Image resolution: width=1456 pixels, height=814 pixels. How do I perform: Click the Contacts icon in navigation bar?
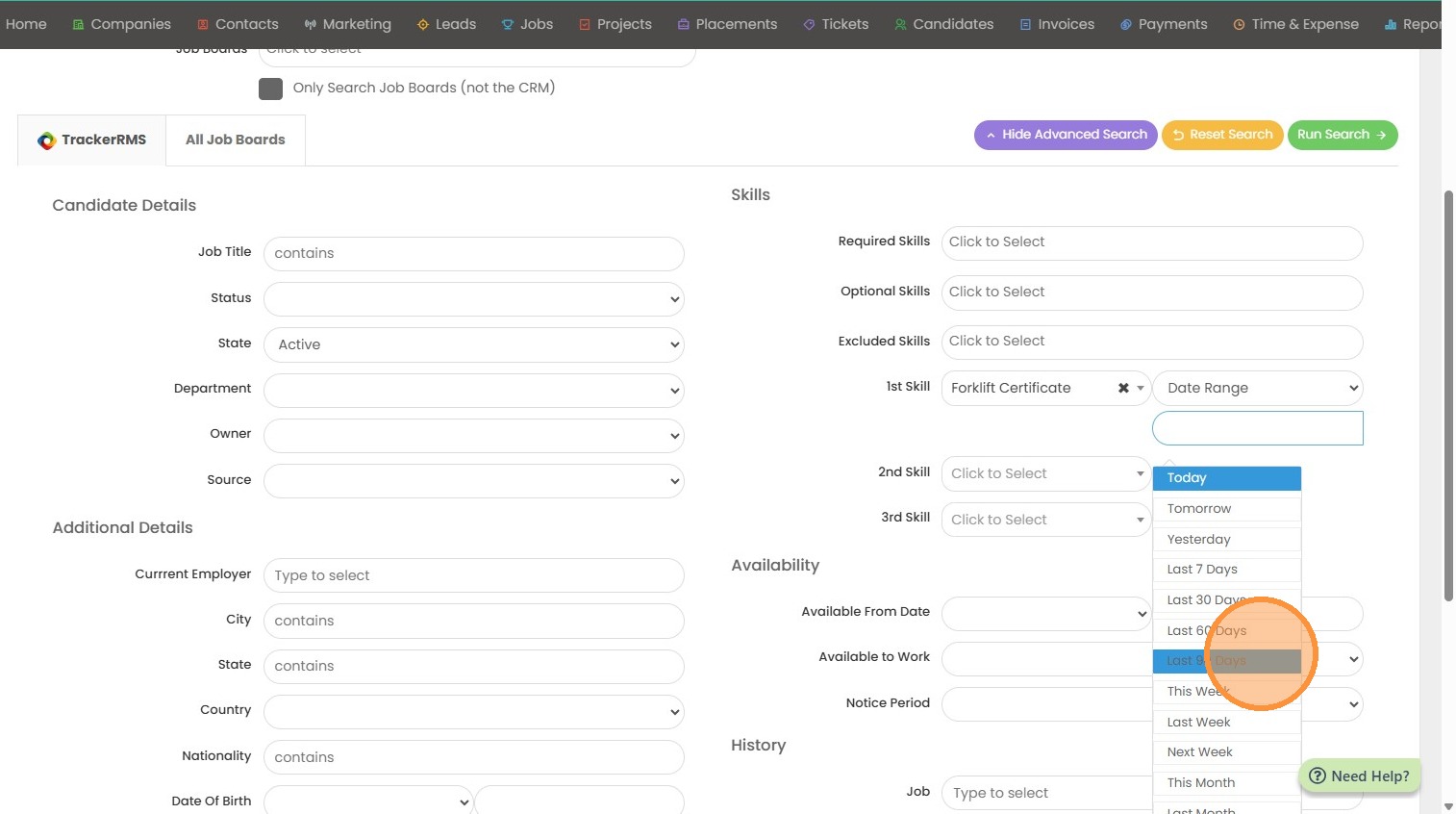pyautogui.click(x=203, y=25)
